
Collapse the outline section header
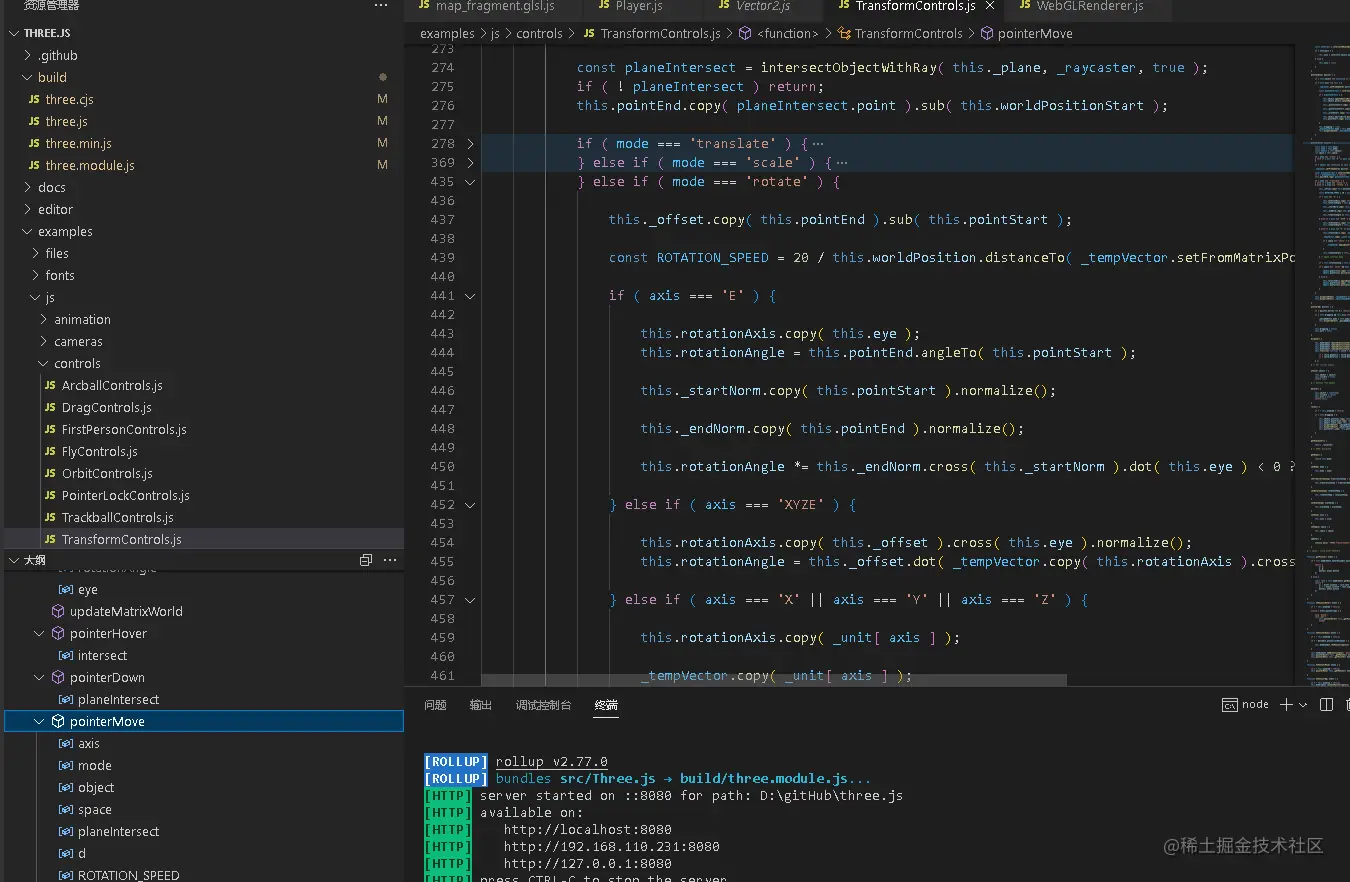(x=14, y=561)
